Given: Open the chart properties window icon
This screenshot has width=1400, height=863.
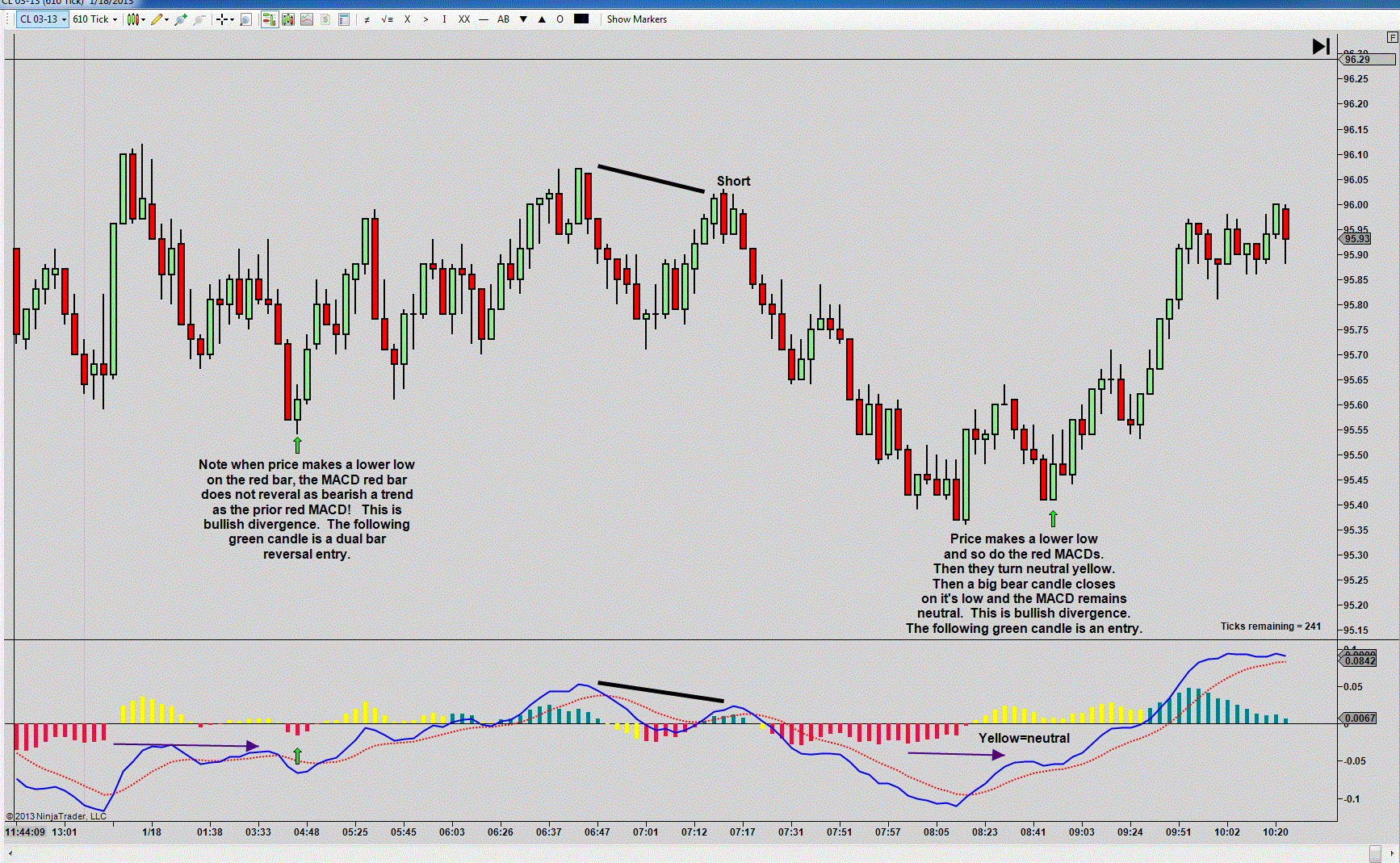Looking at the screenshot, I should [344, 19].
